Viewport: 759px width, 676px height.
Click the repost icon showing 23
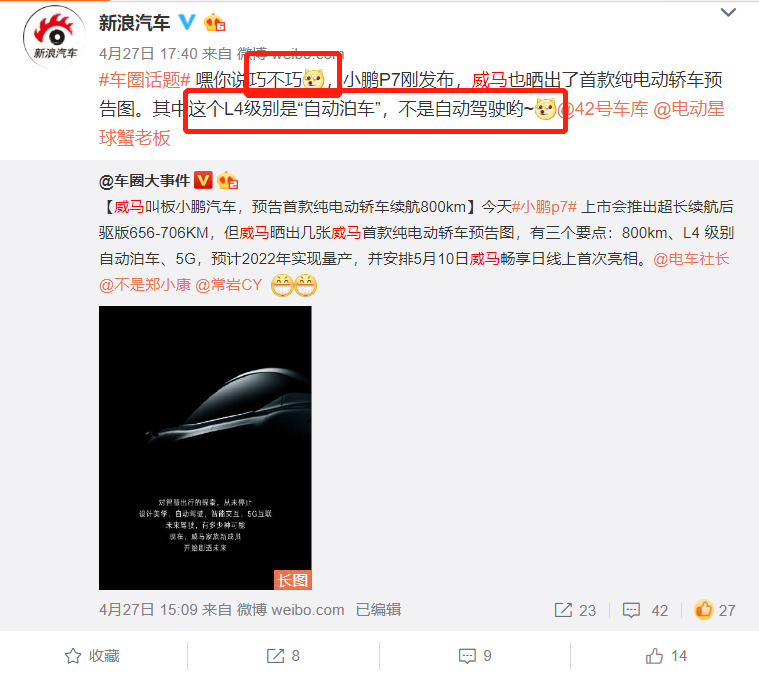coord(575,610)
